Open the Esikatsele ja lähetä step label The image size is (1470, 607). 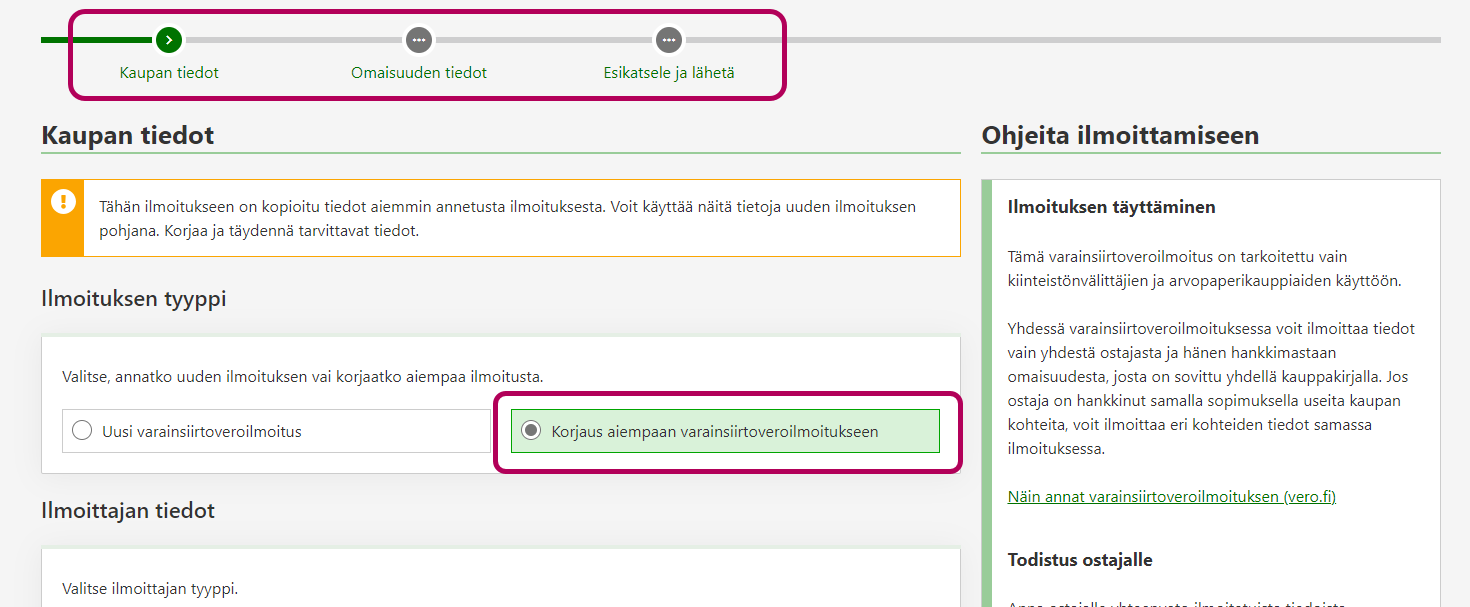[669, 73]
